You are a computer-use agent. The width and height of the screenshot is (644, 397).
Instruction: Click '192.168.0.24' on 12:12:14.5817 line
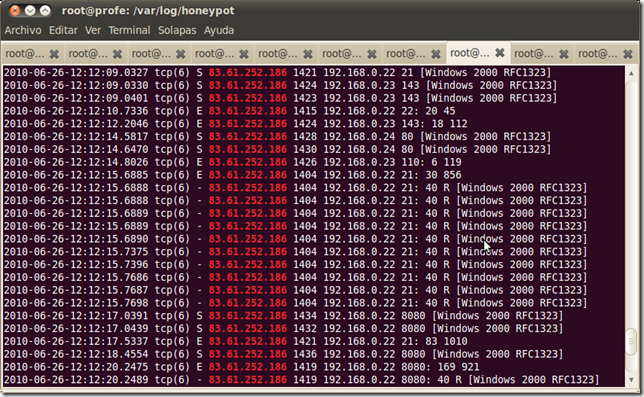pos(359,136)
